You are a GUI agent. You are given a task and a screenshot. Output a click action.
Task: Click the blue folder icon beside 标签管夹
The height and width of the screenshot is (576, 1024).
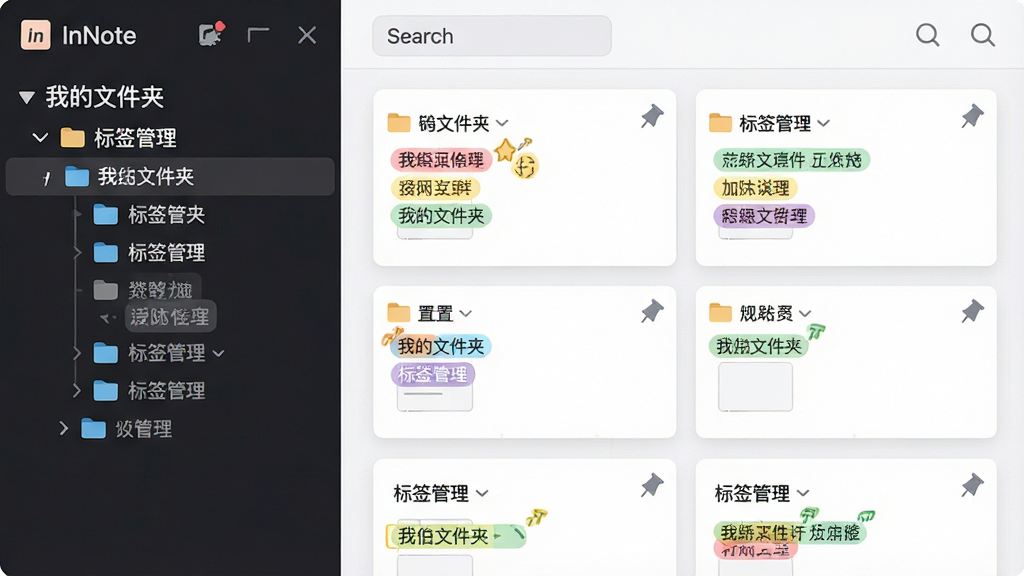105,214
